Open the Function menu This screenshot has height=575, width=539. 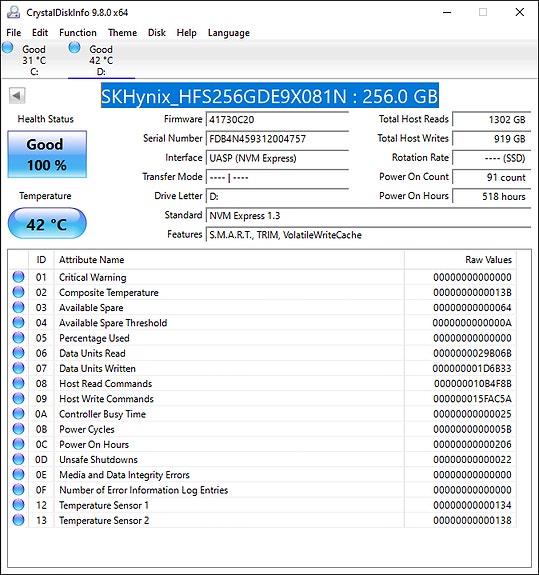78,33
